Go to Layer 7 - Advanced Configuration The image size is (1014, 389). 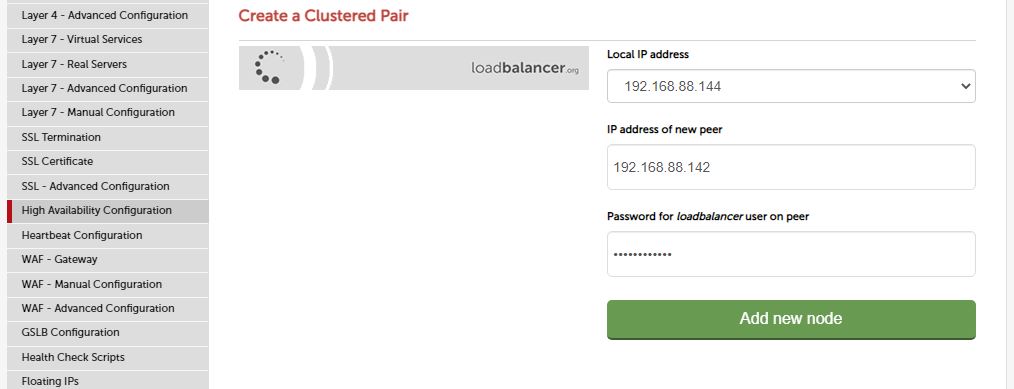click(108, 89)
